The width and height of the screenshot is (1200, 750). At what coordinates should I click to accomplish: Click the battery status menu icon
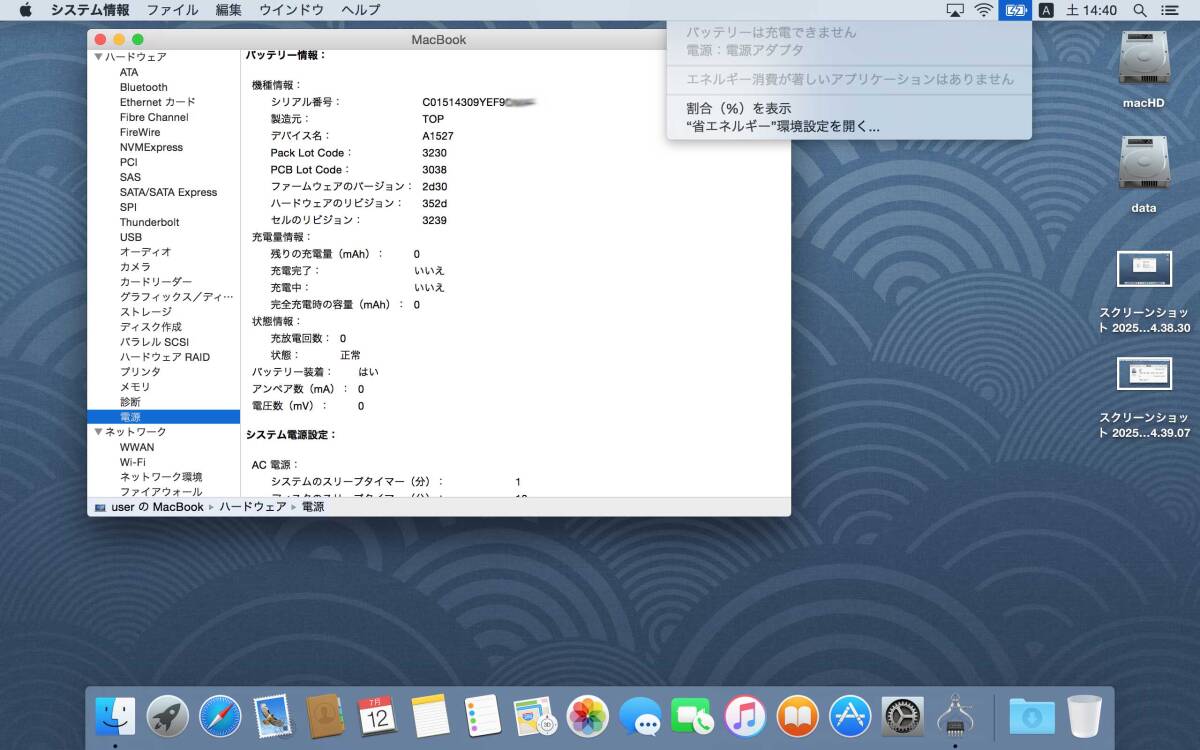[1016, 10]
